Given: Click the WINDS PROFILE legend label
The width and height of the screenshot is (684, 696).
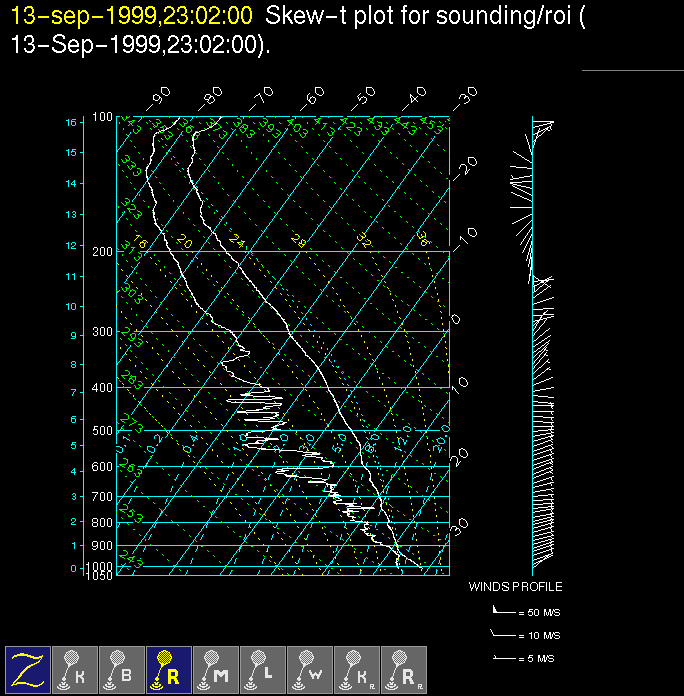Looking at the screenshot, I should pyautogui.click(x=515, y=587).
